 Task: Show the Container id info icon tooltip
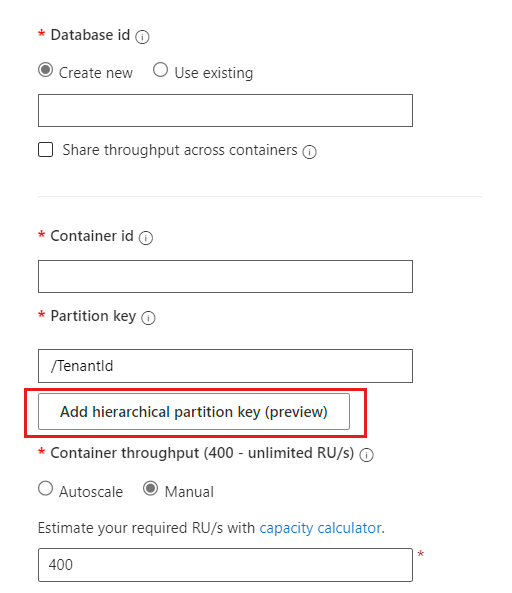pyautogui.click(x=146, y=238)
